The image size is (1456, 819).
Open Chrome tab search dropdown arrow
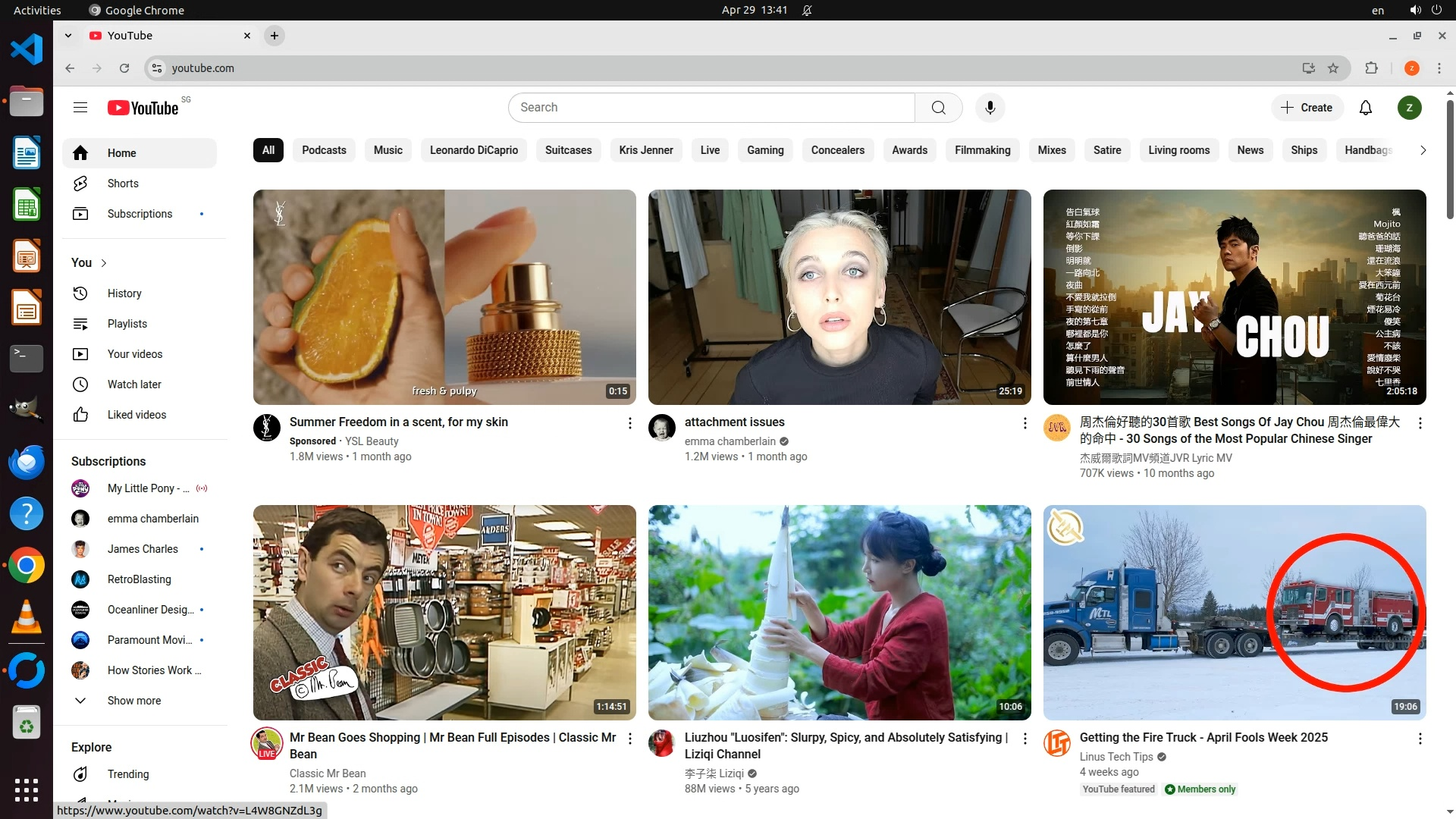[68, 36]
